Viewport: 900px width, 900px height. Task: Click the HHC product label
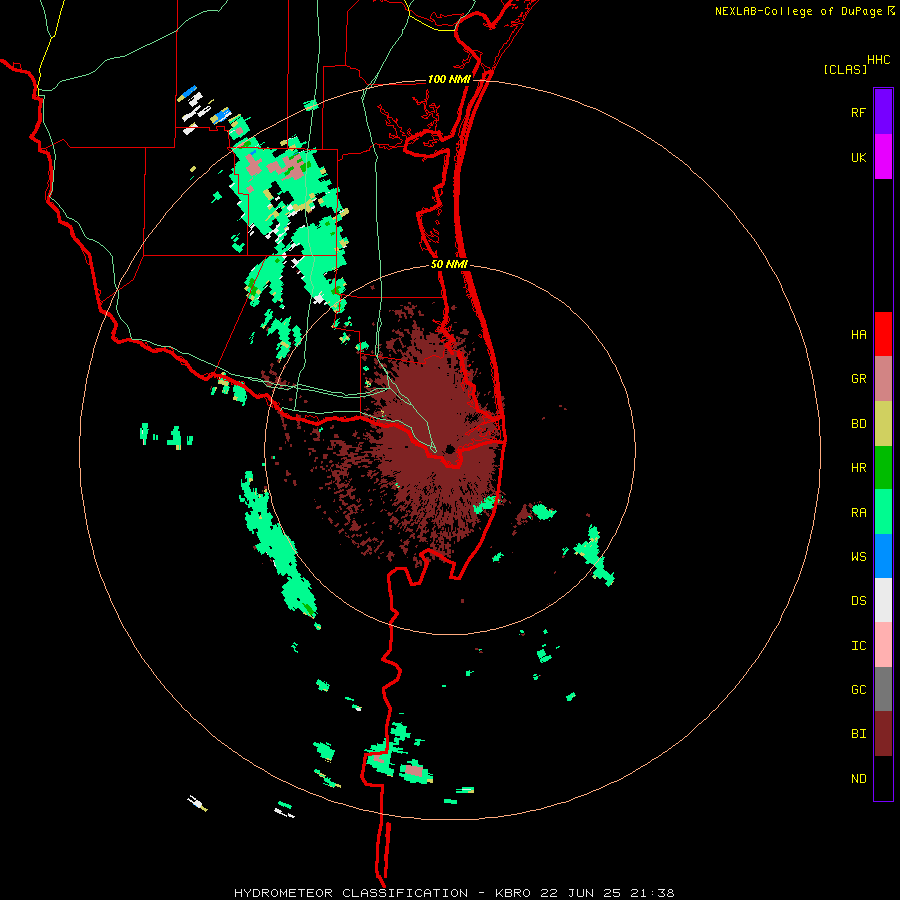coord(878,60)
